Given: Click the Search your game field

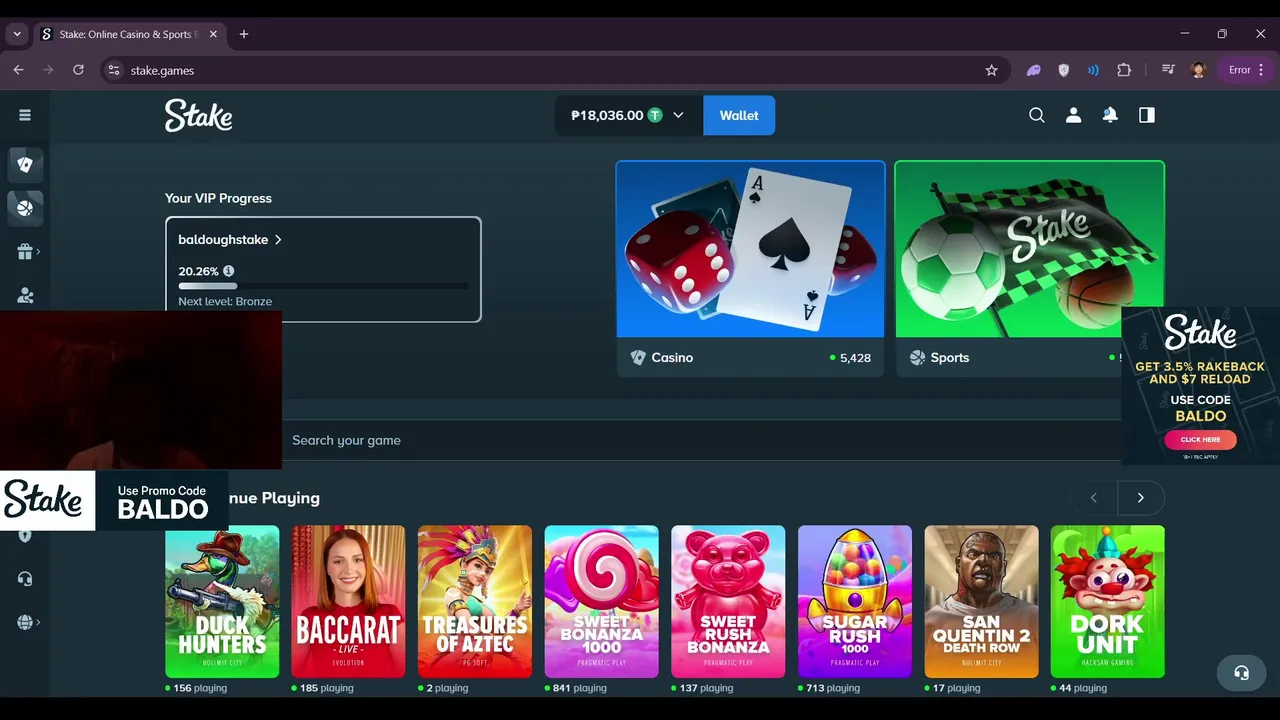Looking at the screenshot, I should [x=700, y=440].
